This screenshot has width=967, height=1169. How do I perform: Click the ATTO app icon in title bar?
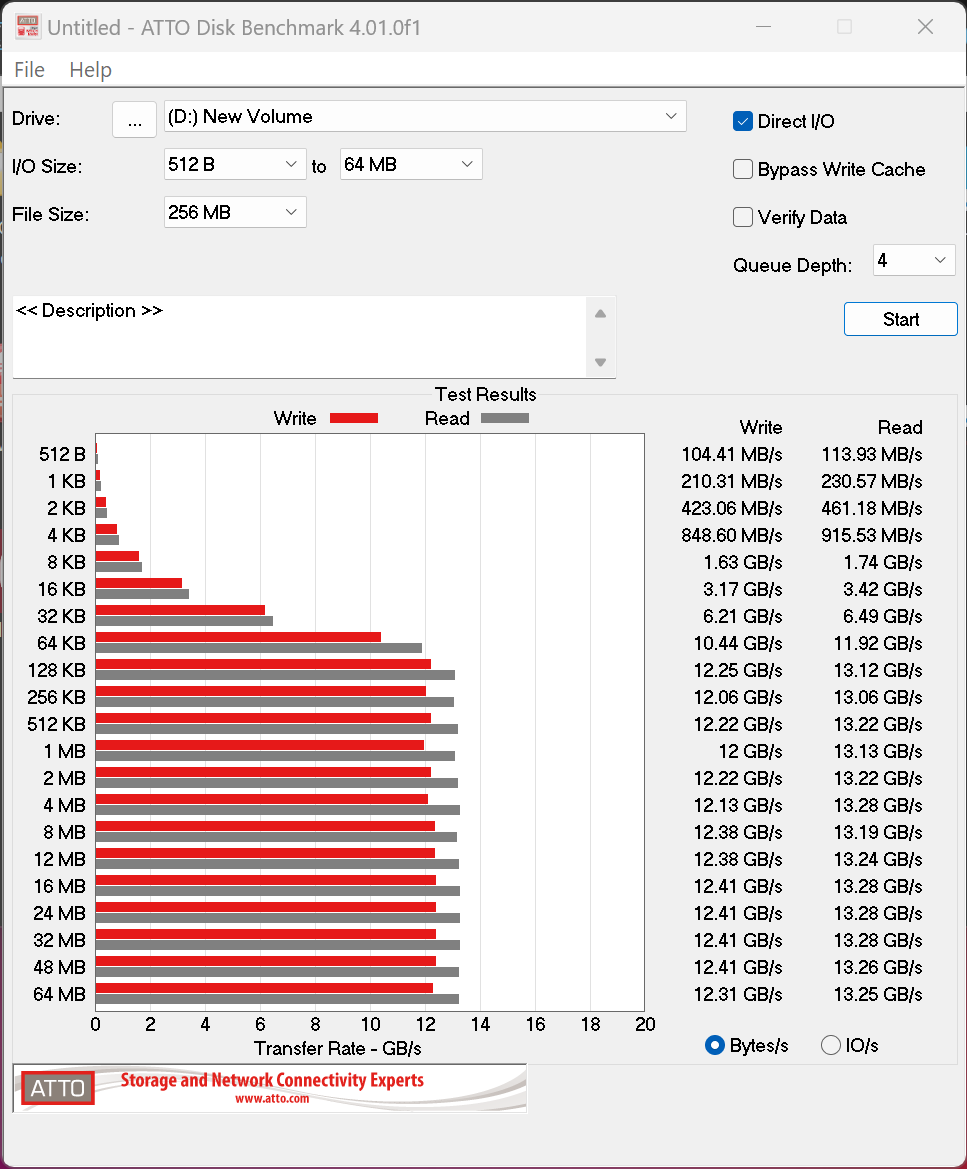click(x=27, y=27)
